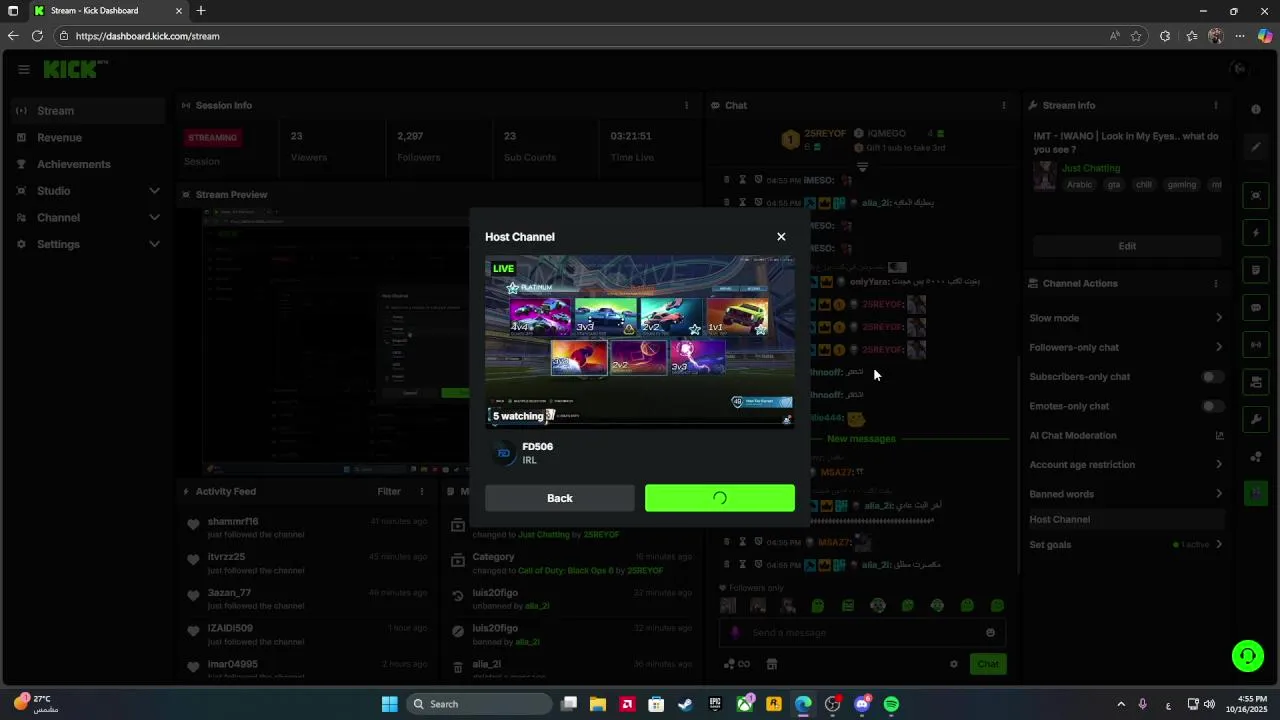Open Steam from the taskbar
Viewport: 1280px width, 720px height.
click(685, 704)
